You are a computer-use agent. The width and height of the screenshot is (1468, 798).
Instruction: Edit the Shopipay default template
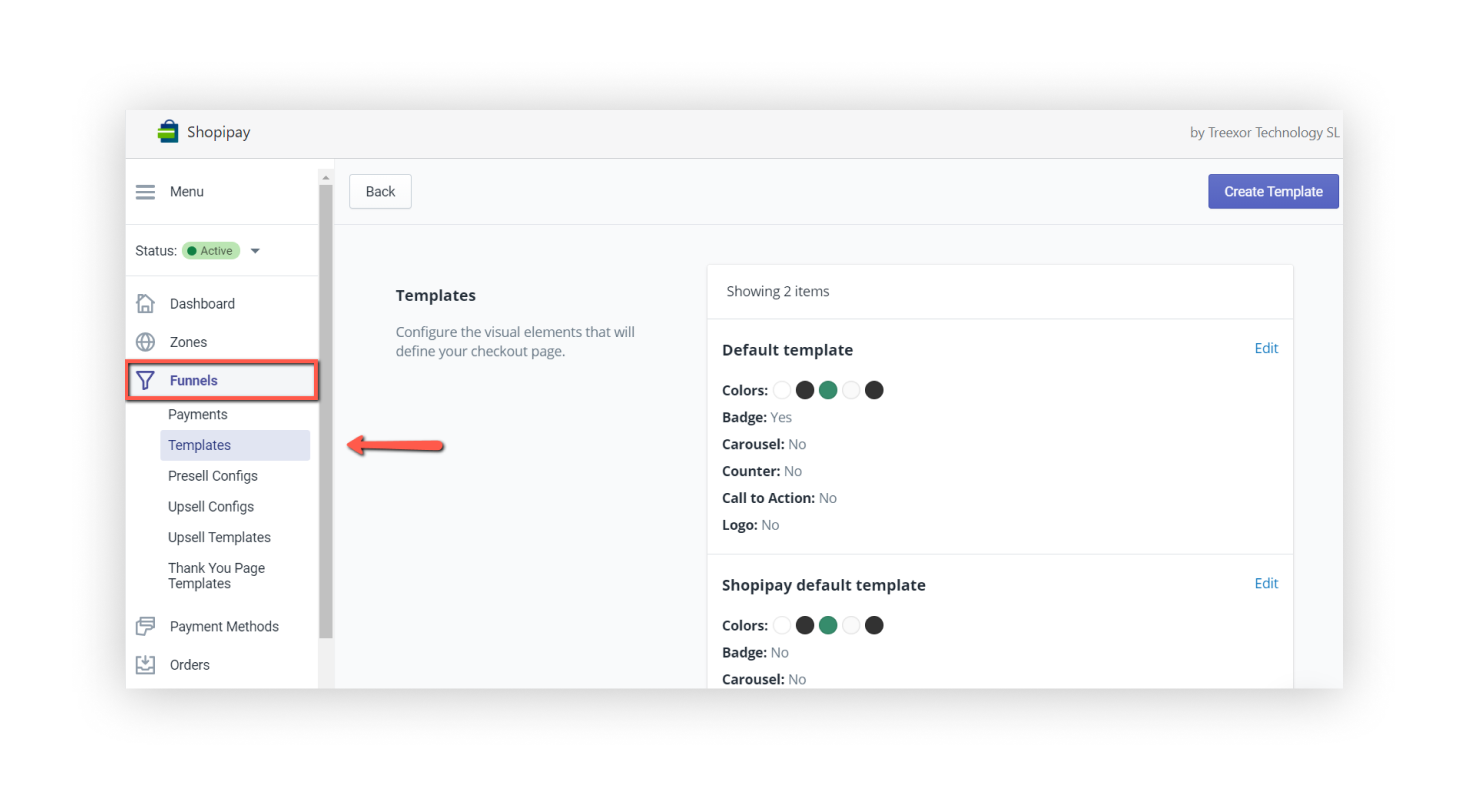tap(1266, 583)
